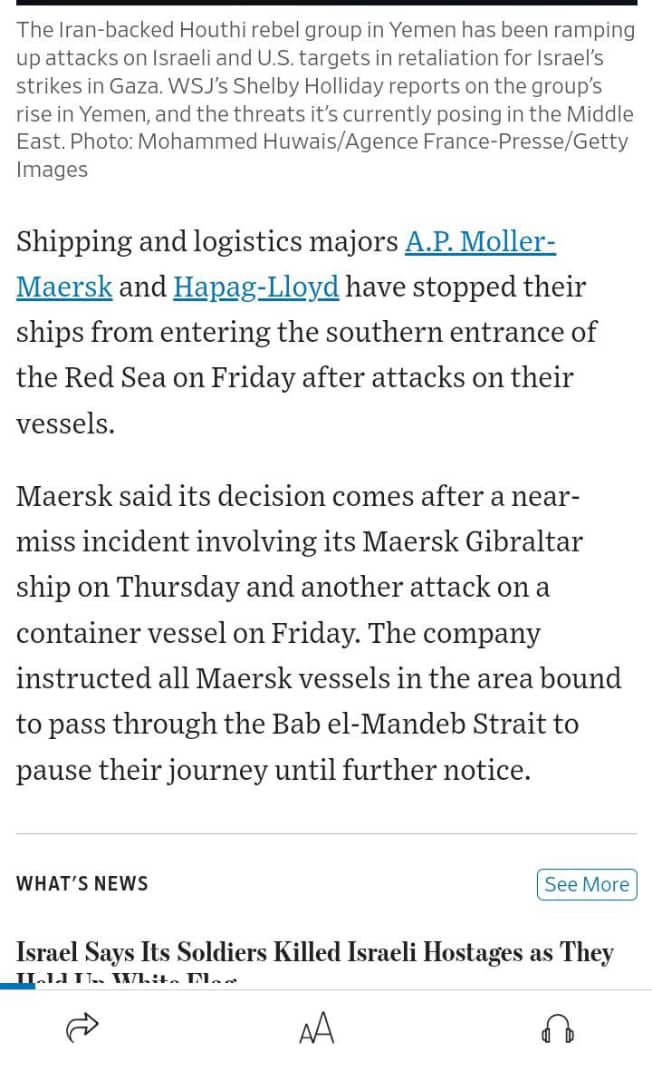652x1080 pixels.
Task: Click the divider line above What's News
Action: click(x=326, y=833)
